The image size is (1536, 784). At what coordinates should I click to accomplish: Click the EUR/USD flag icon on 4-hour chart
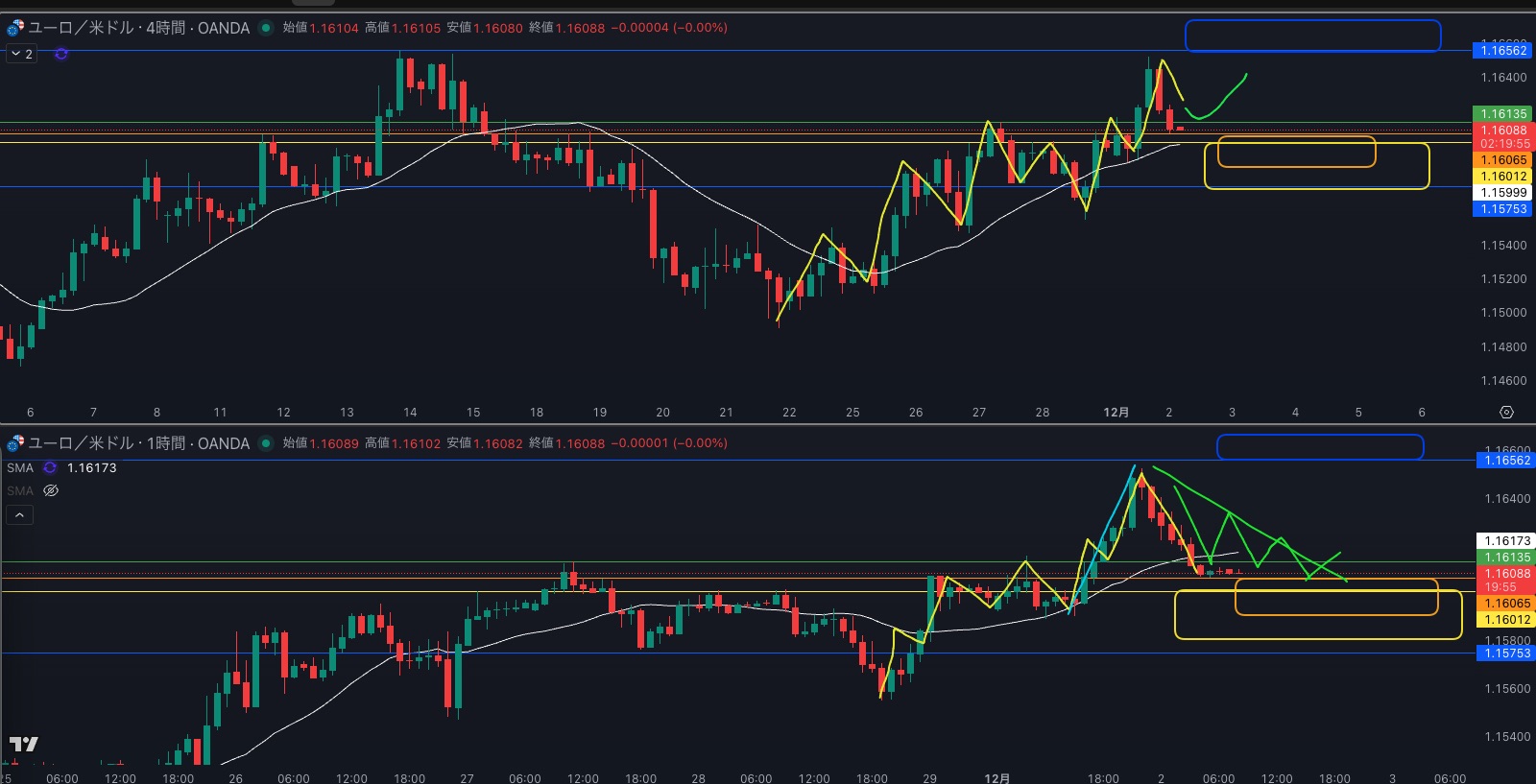15,28
